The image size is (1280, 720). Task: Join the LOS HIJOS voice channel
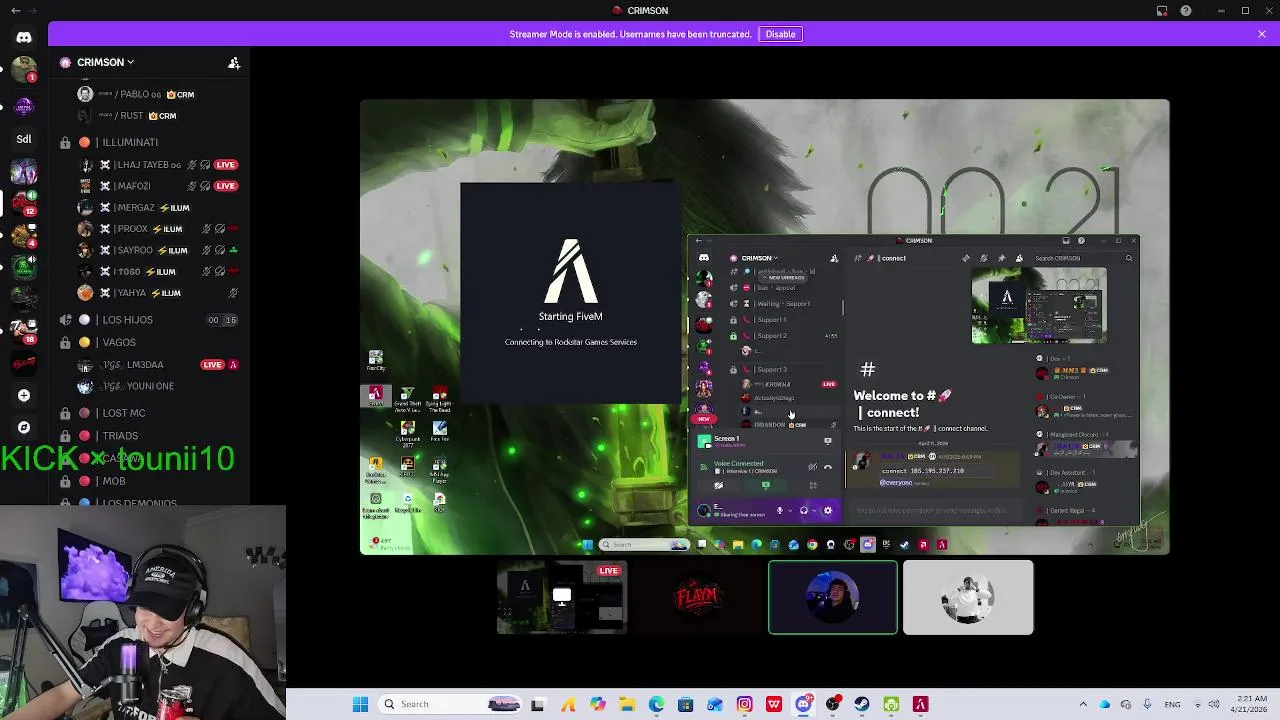150,320
